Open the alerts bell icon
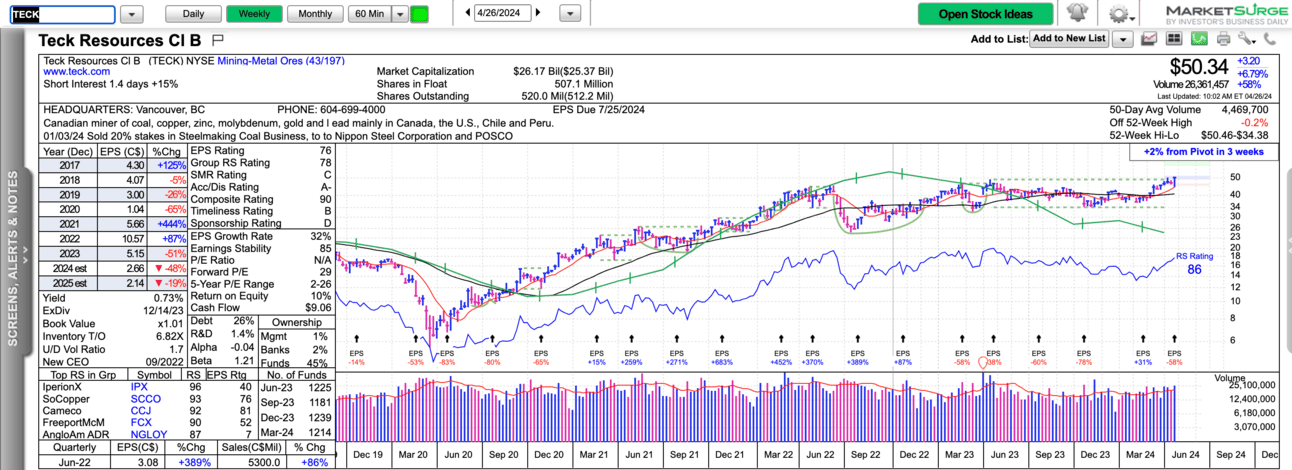 (x=1077, y=14)
